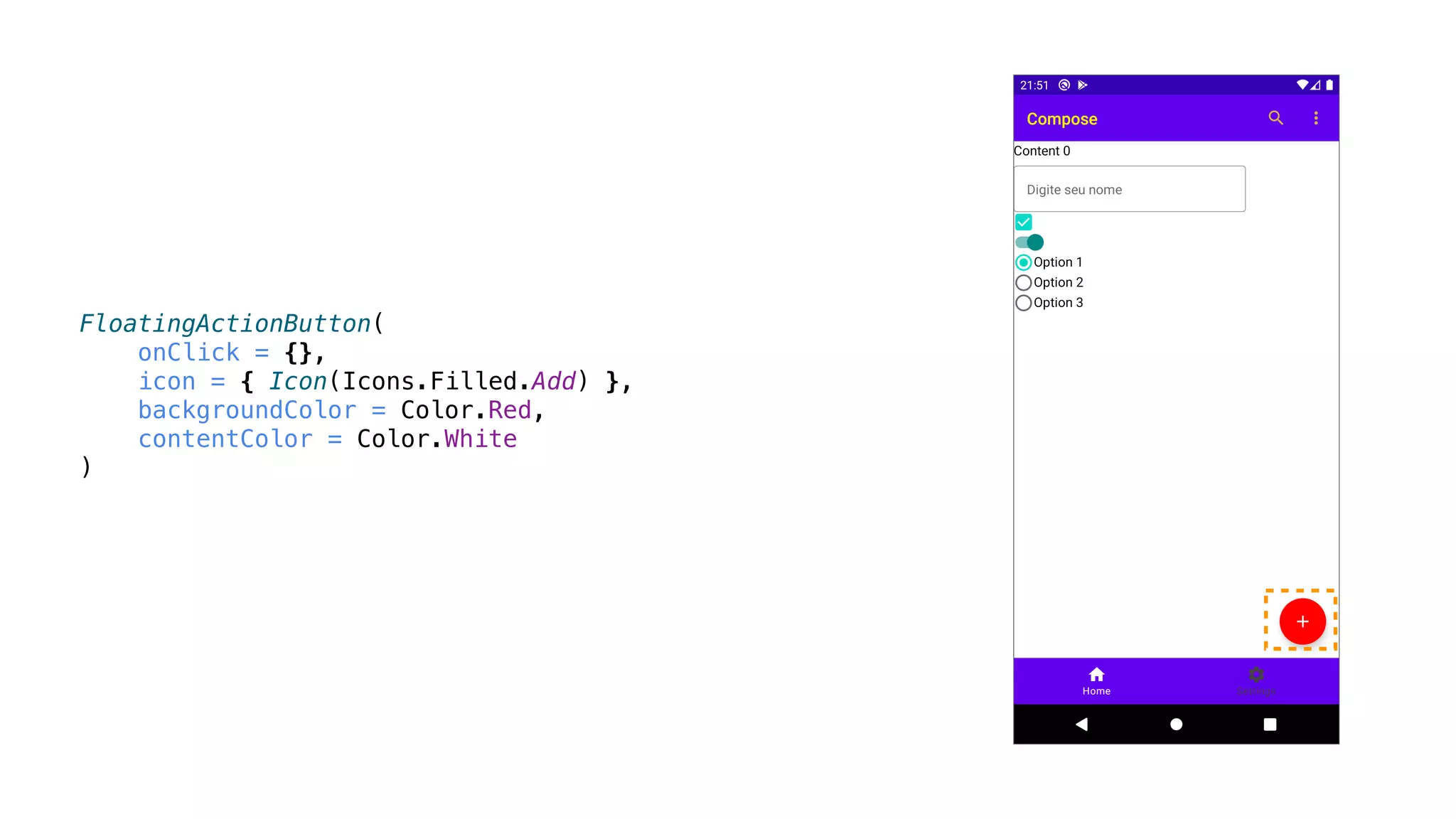The image size is (1456, 819).
Task: Tap the 21:51 clock in status bar
Action: (1034, 85)
